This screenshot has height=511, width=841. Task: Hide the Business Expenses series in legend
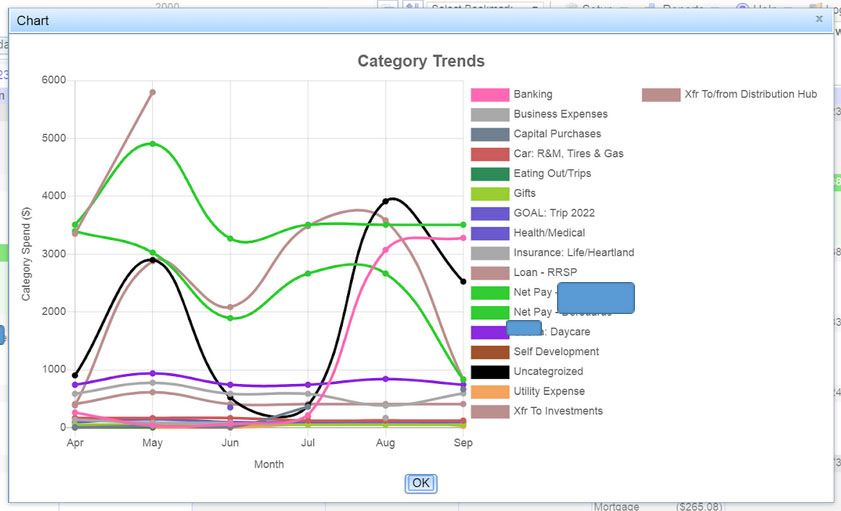pyautogui.click(x=490, y=114)
